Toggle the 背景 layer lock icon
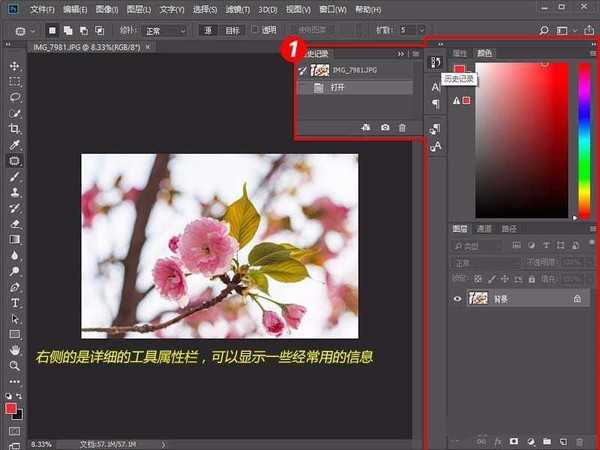Image resolution: width=600 pixels, height=450 pixels. click(577, 298)
